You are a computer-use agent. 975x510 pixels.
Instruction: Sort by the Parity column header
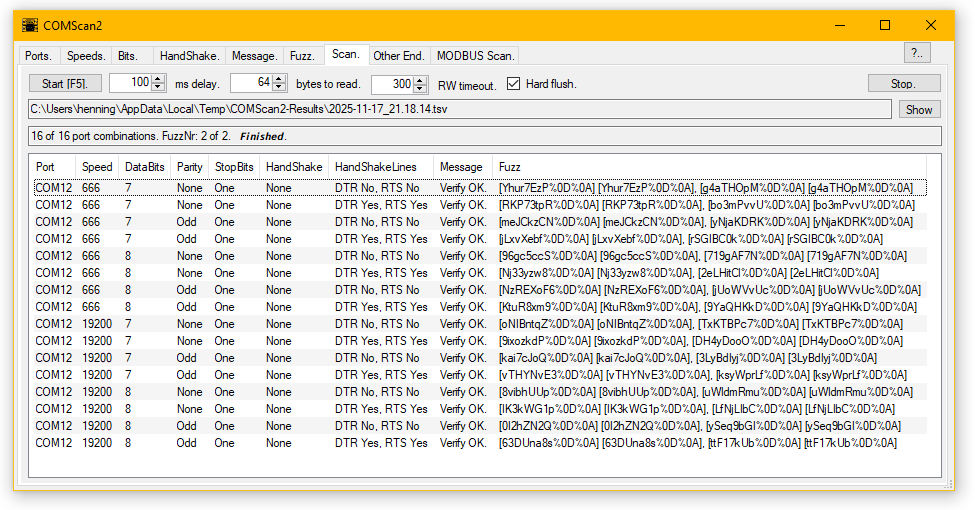tap(190, 167)
